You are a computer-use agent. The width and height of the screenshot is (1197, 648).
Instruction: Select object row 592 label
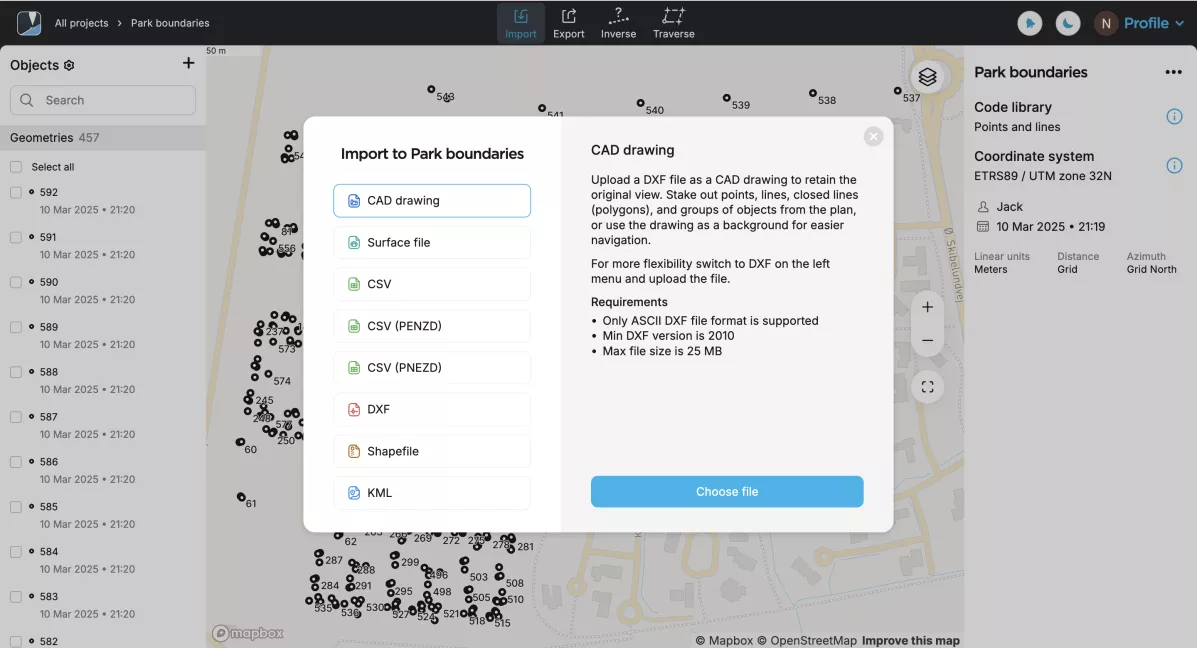tap(49, 192)
